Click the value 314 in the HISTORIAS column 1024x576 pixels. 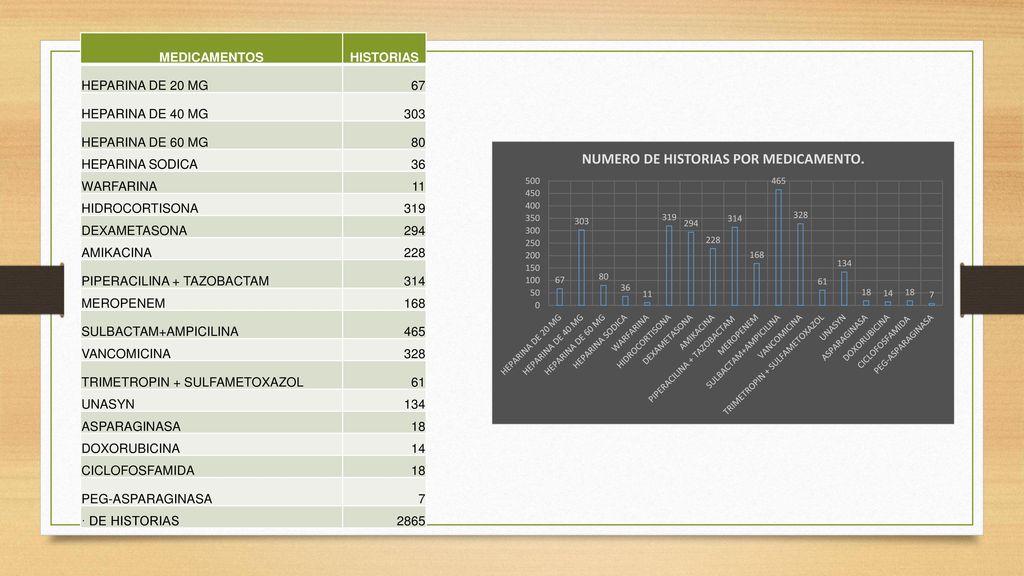pyautogui.click(x=415, y=281)
